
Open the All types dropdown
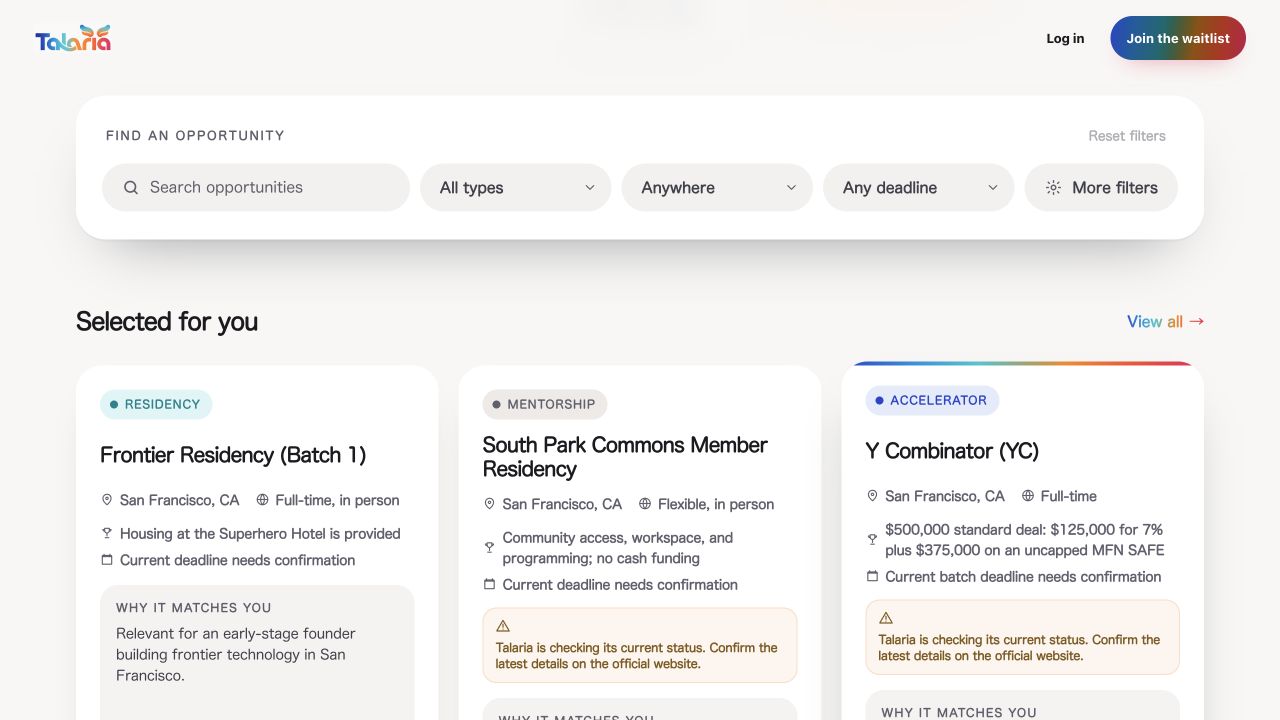tap(516, 188)
